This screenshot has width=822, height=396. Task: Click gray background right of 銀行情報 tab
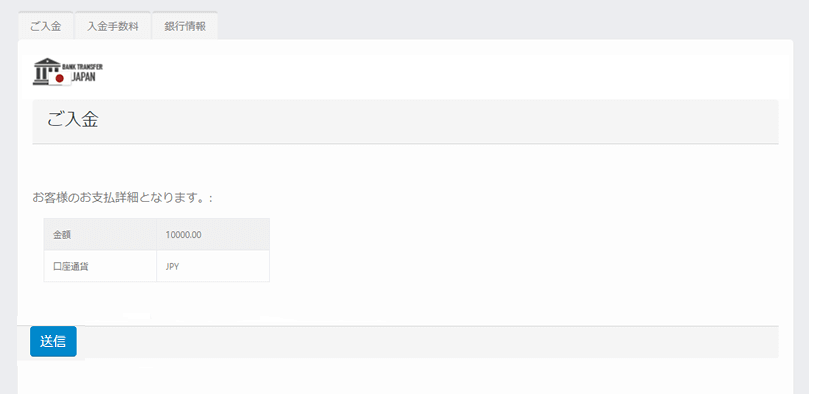pos(503,21)
